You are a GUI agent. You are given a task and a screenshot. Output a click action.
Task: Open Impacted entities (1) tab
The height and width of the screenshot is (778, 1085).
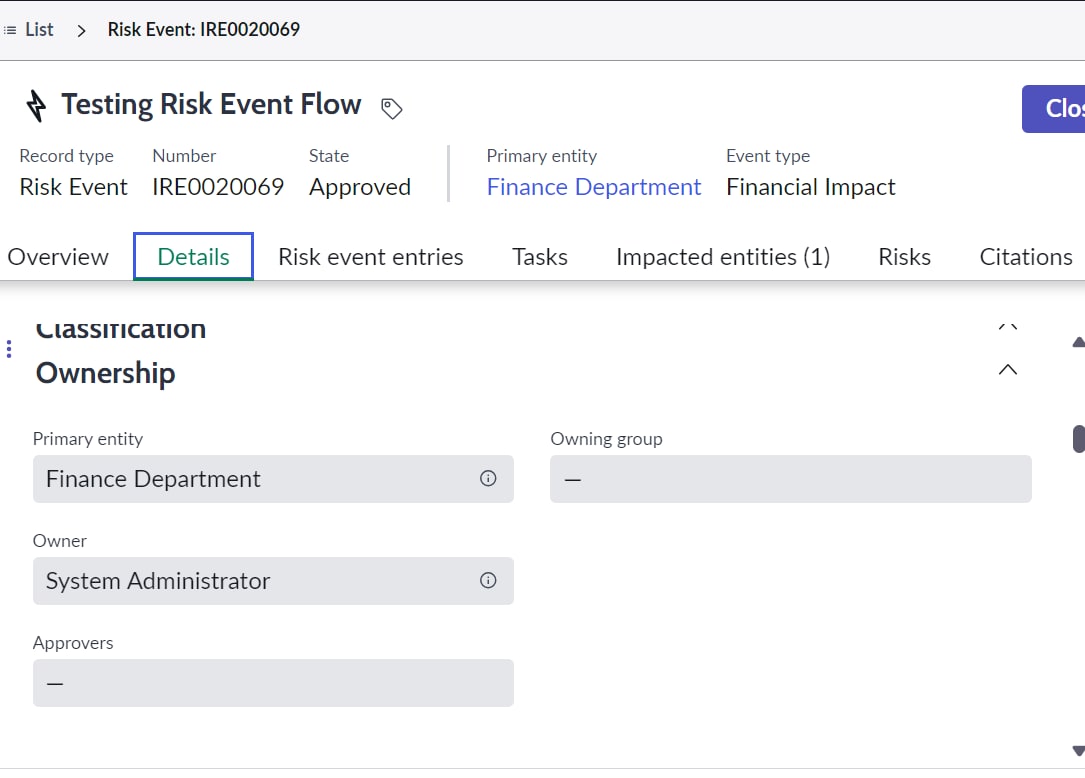coord(723,257)
